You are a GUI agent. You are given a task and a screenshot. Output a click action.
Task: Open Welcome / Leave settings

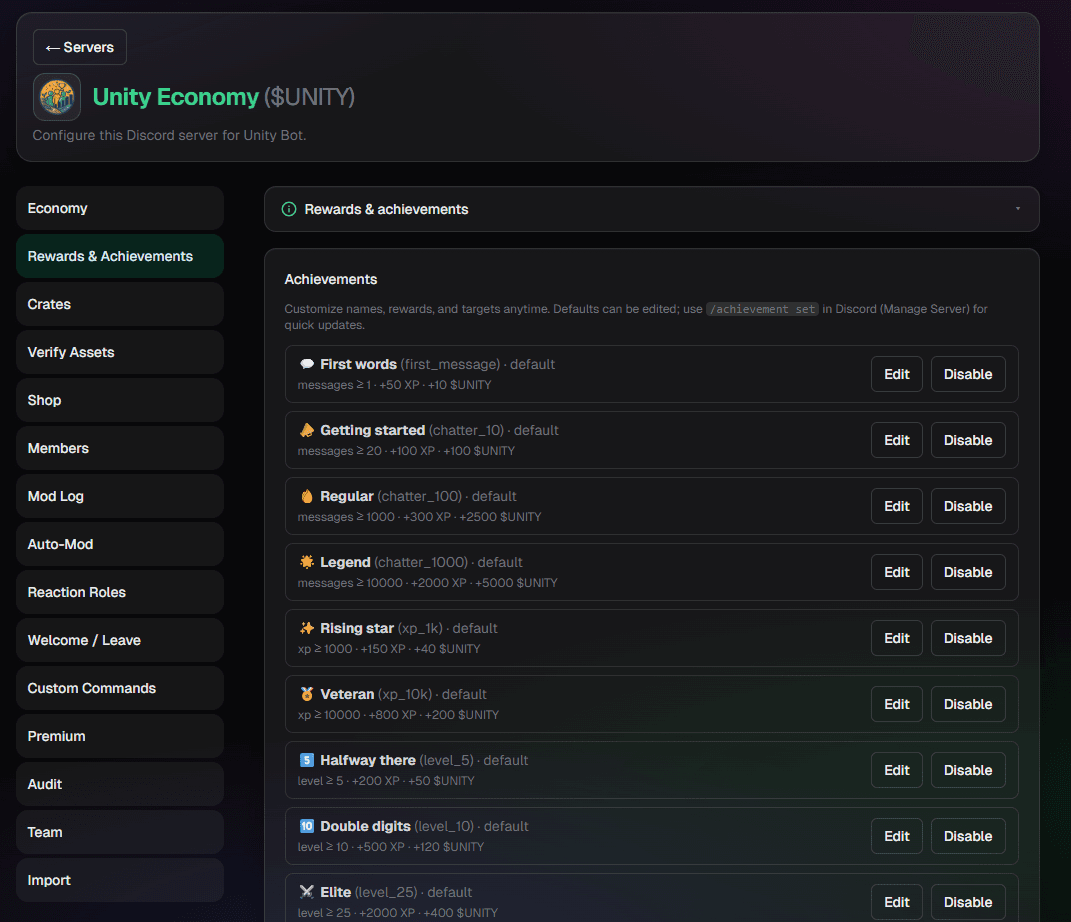coord(120,640)
